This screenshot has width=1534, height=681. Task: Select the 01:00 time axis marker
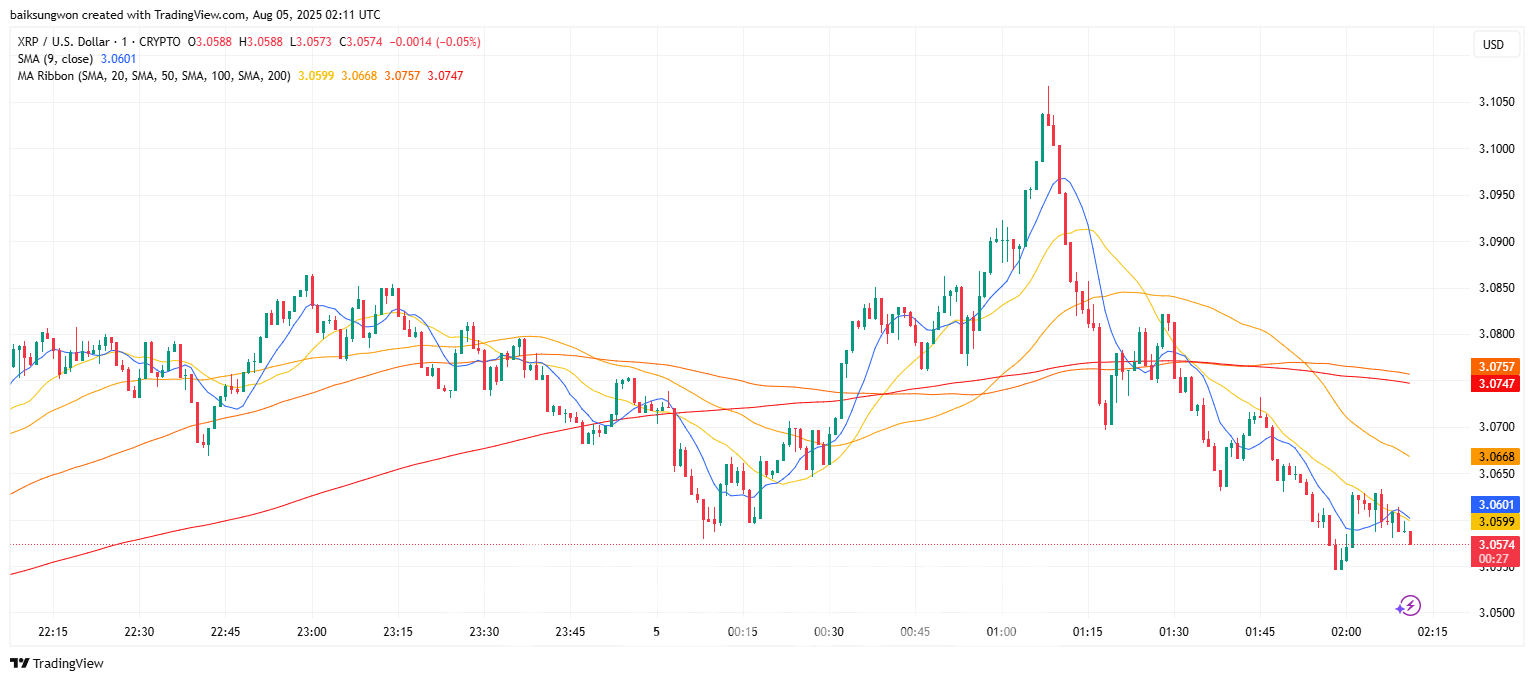[x=1001, y=632]
